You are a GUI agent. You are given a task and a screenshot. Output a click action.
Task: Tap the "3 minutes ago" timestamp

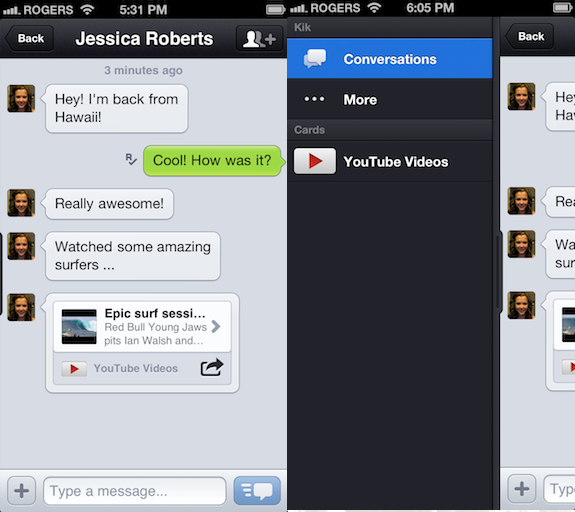point(143,70)
